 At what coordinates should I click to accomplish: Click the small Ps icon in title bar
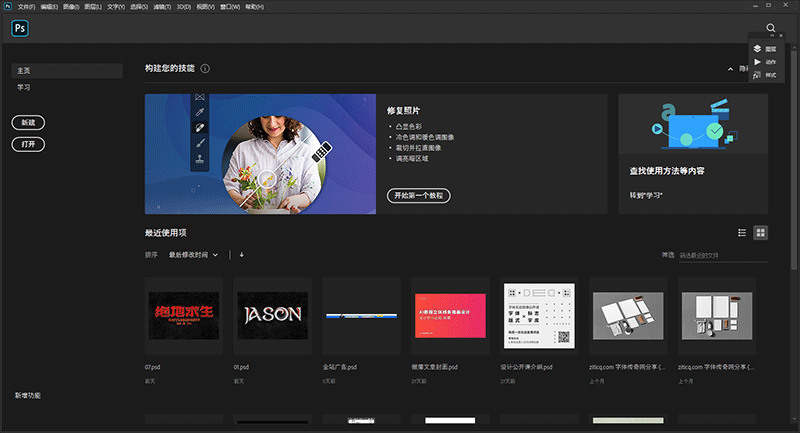8,6
